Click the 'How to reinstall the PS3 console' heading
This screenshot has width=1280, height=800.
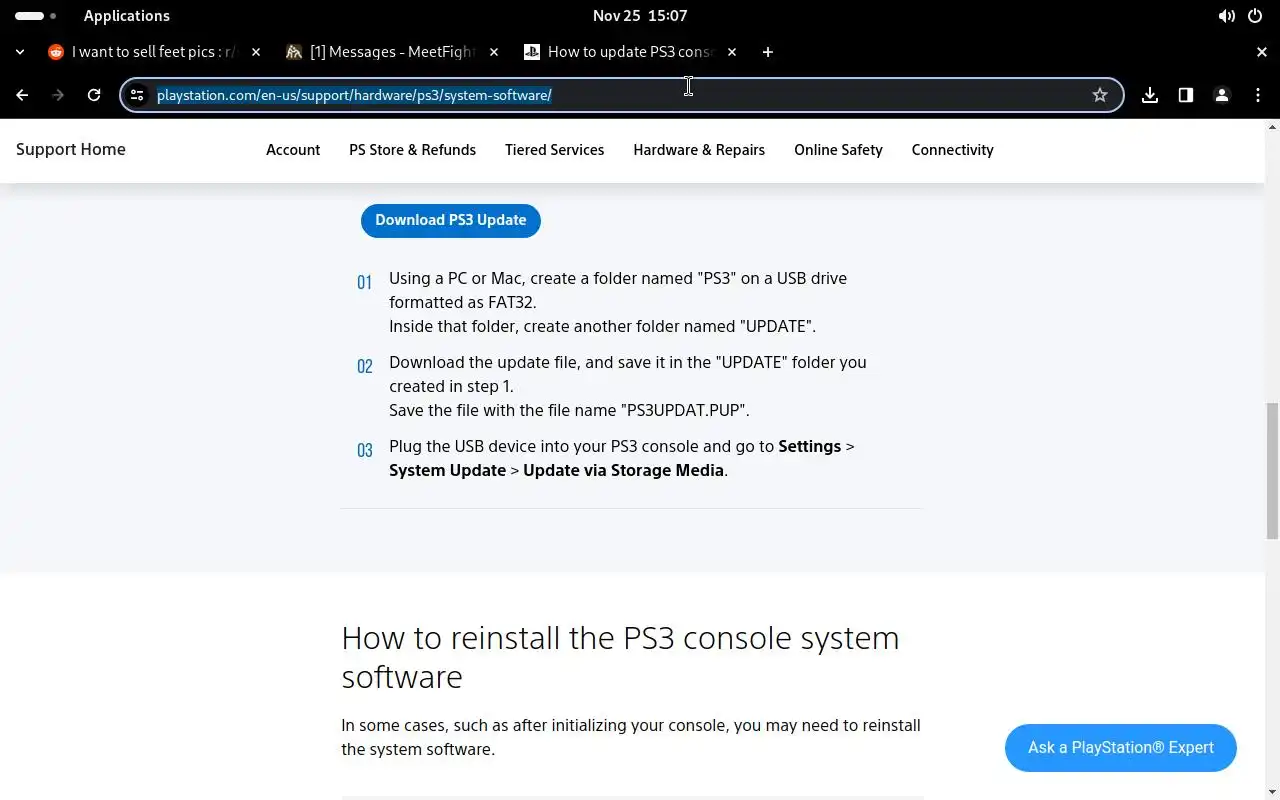click(x=620, y=657)
